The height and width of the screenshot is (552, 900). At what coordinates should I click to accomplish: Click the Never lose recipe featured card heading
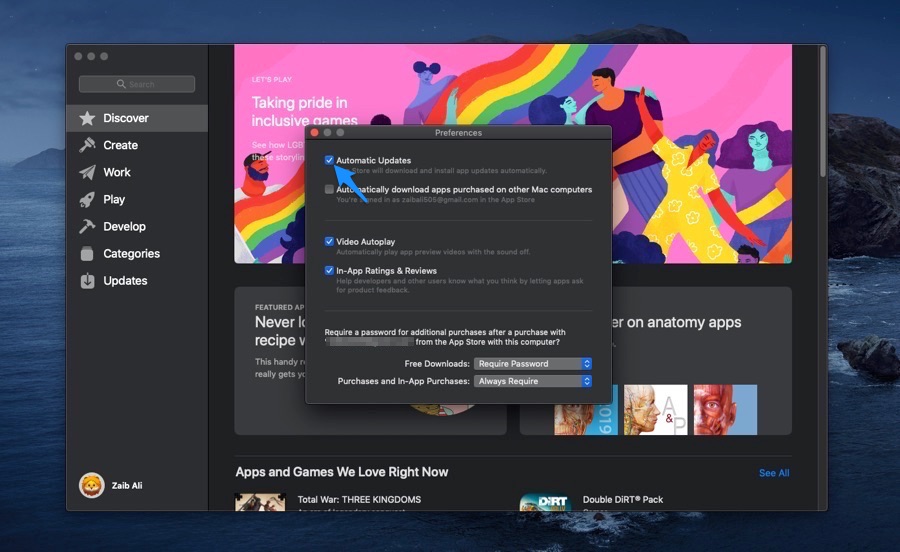pyautogui.click(x=280, y=331)
